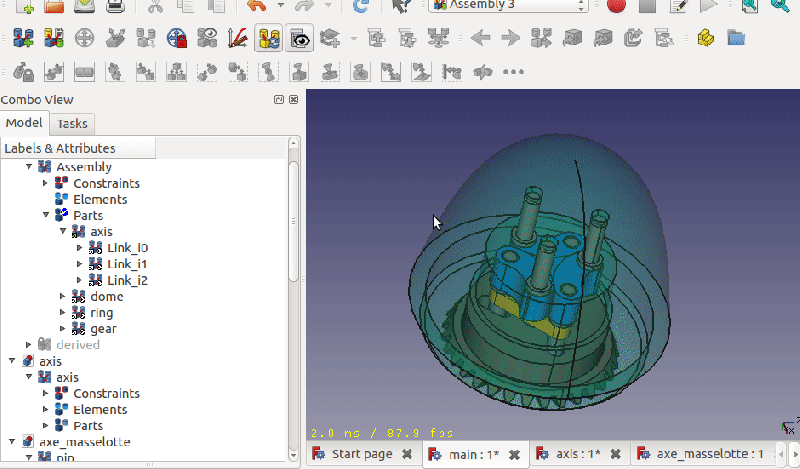Open the axe_masselotte : 1 document tab
The width and height of the screenshot is (800, 469).
click(x=710, y=454)
